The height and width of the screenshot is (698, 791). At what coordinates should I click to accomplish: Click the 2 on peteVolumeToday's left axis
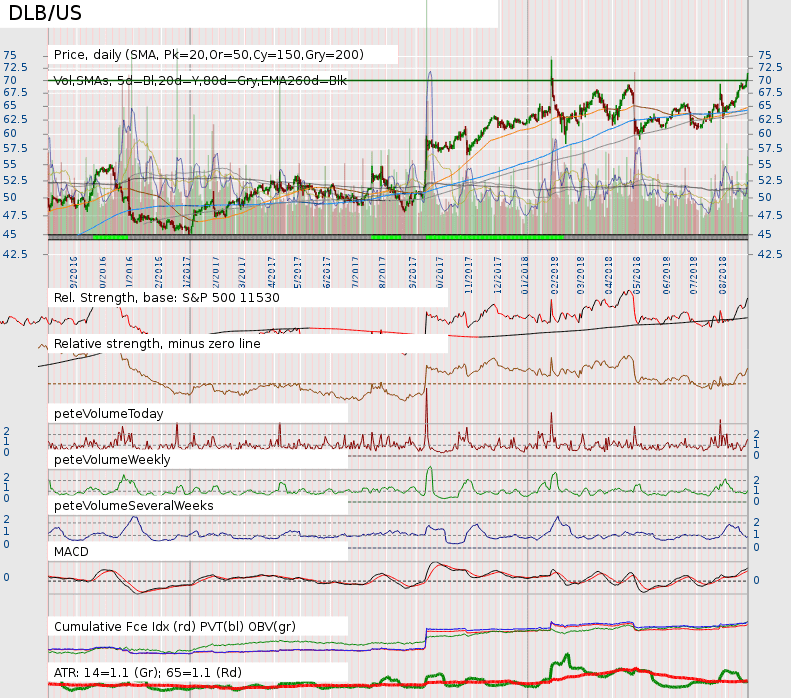coord(7,431)
